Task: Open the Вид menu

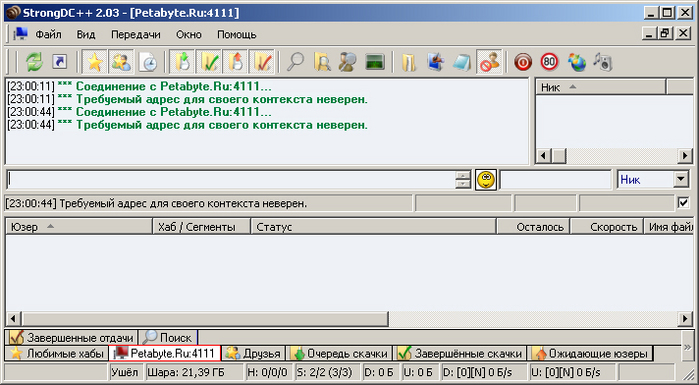Action: pos(86,34)
